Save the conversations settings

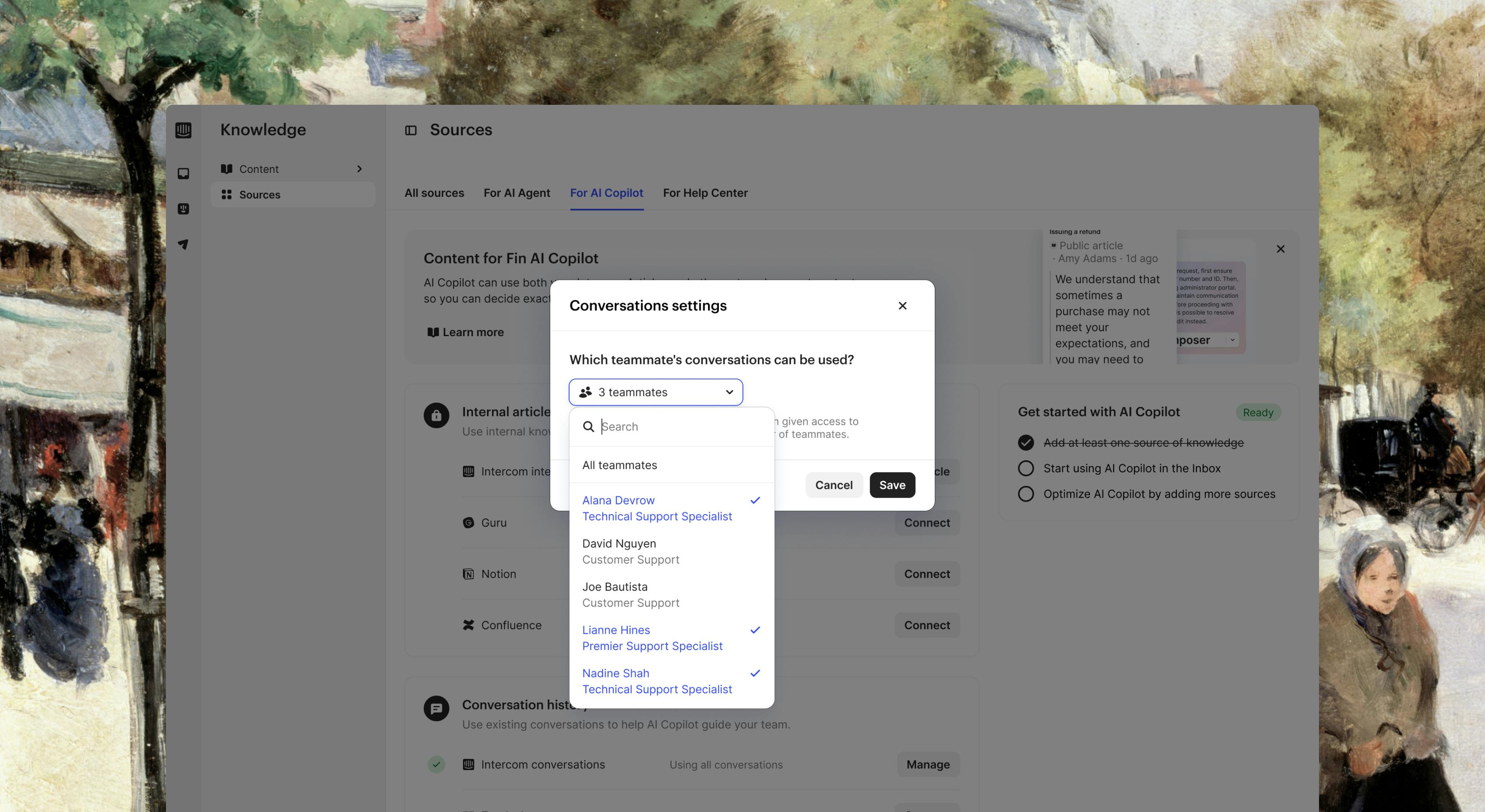[x=892, y=485]
